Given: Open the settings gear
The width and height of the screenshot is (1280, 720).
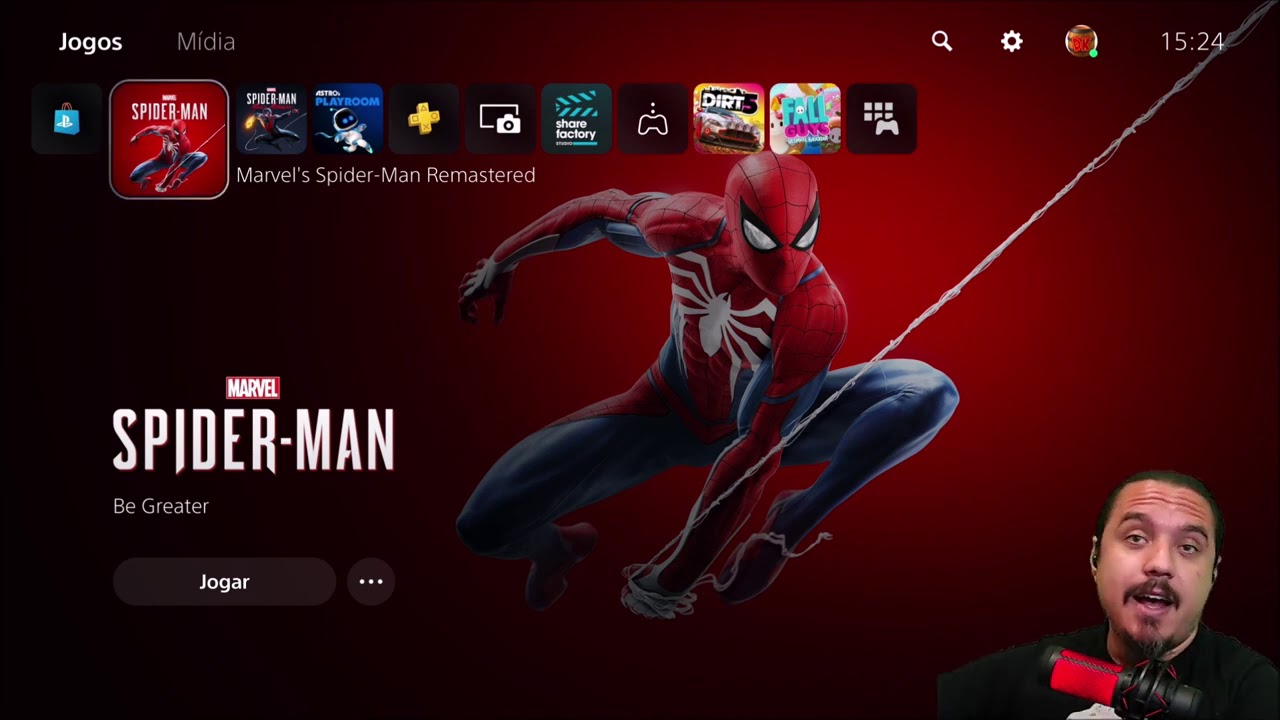Looking at the screenshot, I should (x=1012, y=41).
